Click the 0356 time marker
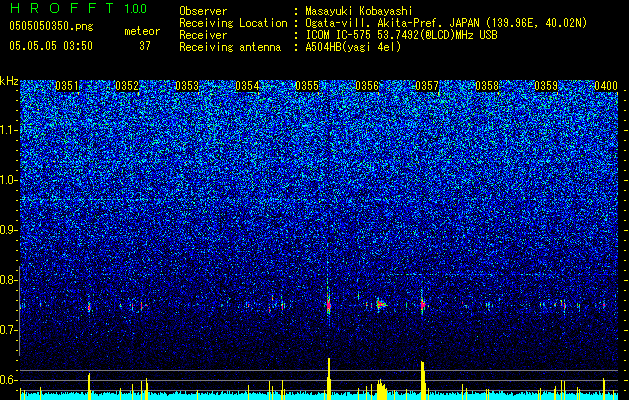 tap(367, 86)
